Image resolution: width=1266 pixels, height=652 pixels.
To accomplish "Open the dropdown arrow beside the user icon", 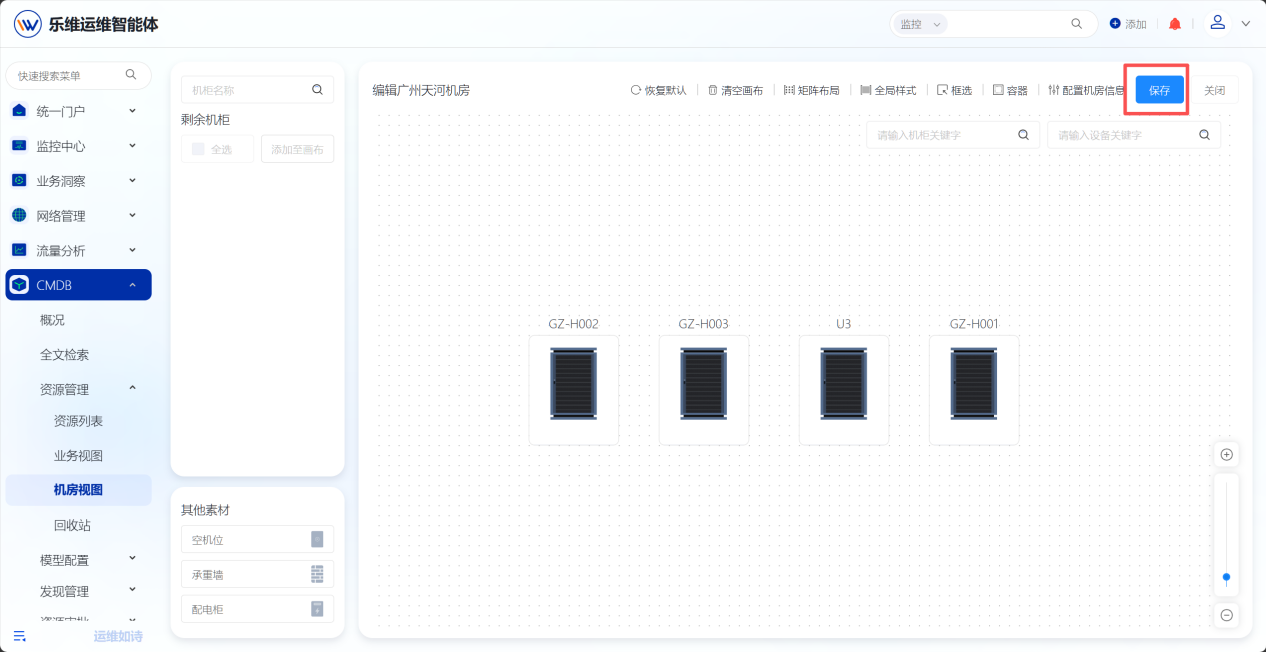I will pos(1245,24).
